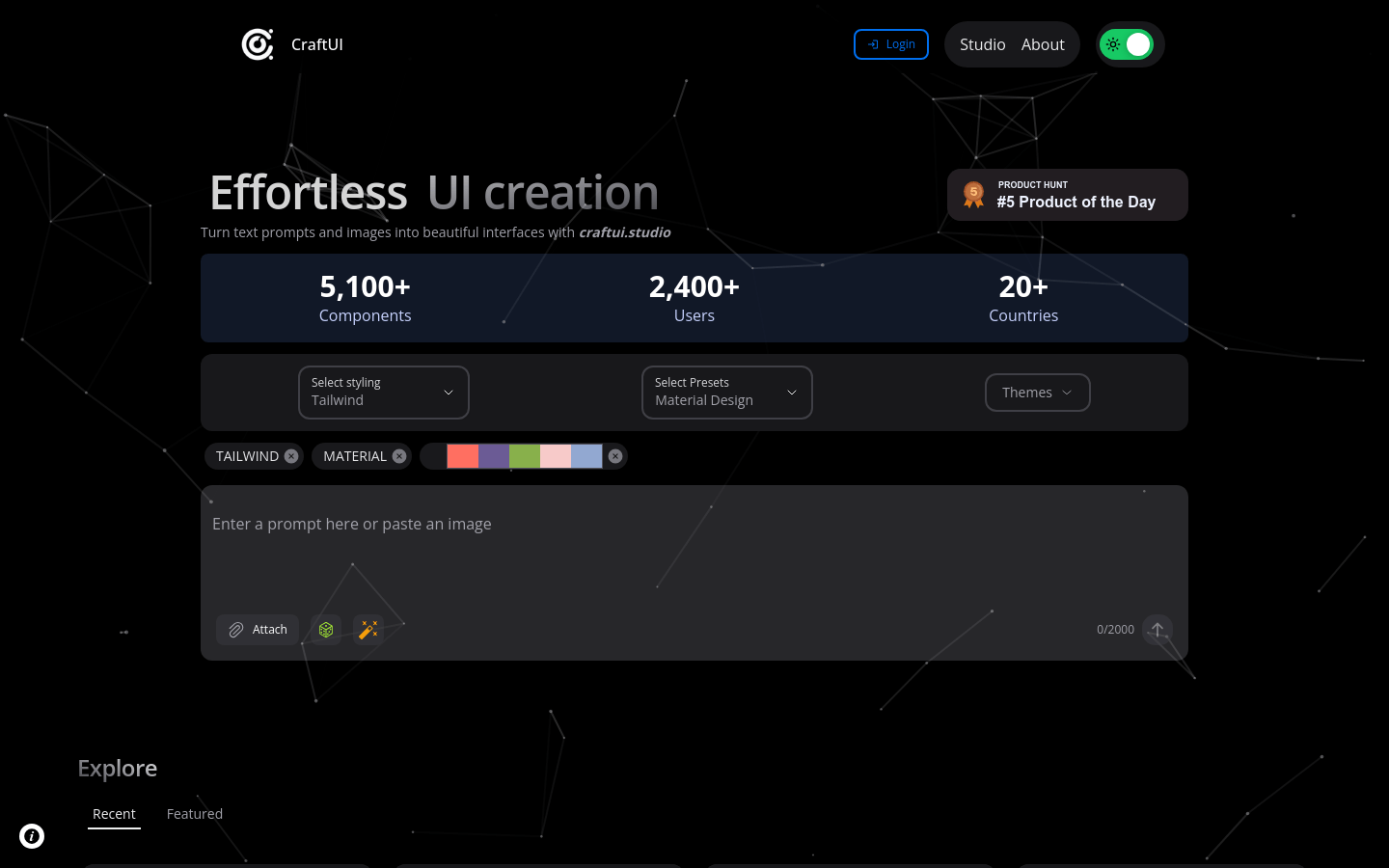Expand the Themes dropdown
The height and width of the screenshot is (868, 1389).
click(1038, 393)
